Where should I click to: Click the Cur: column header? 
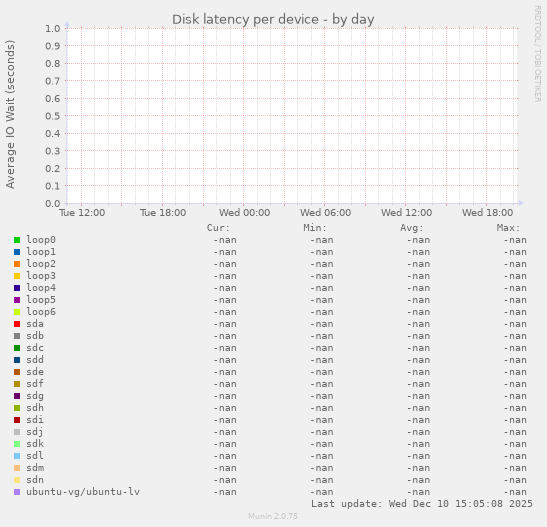coord(218,228)
